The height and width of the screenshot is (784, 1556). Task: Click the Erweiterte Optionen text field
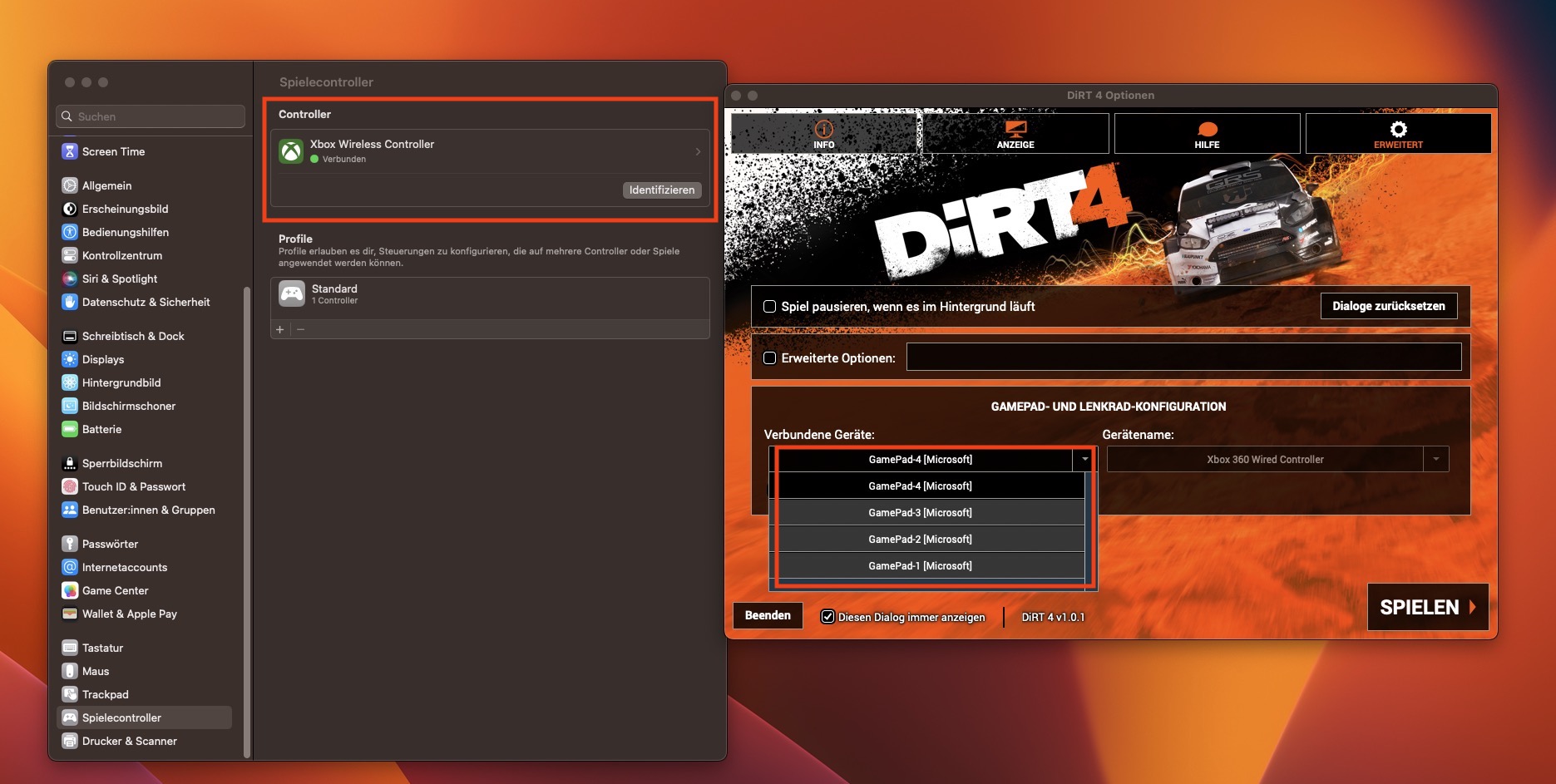[1183, 357]
